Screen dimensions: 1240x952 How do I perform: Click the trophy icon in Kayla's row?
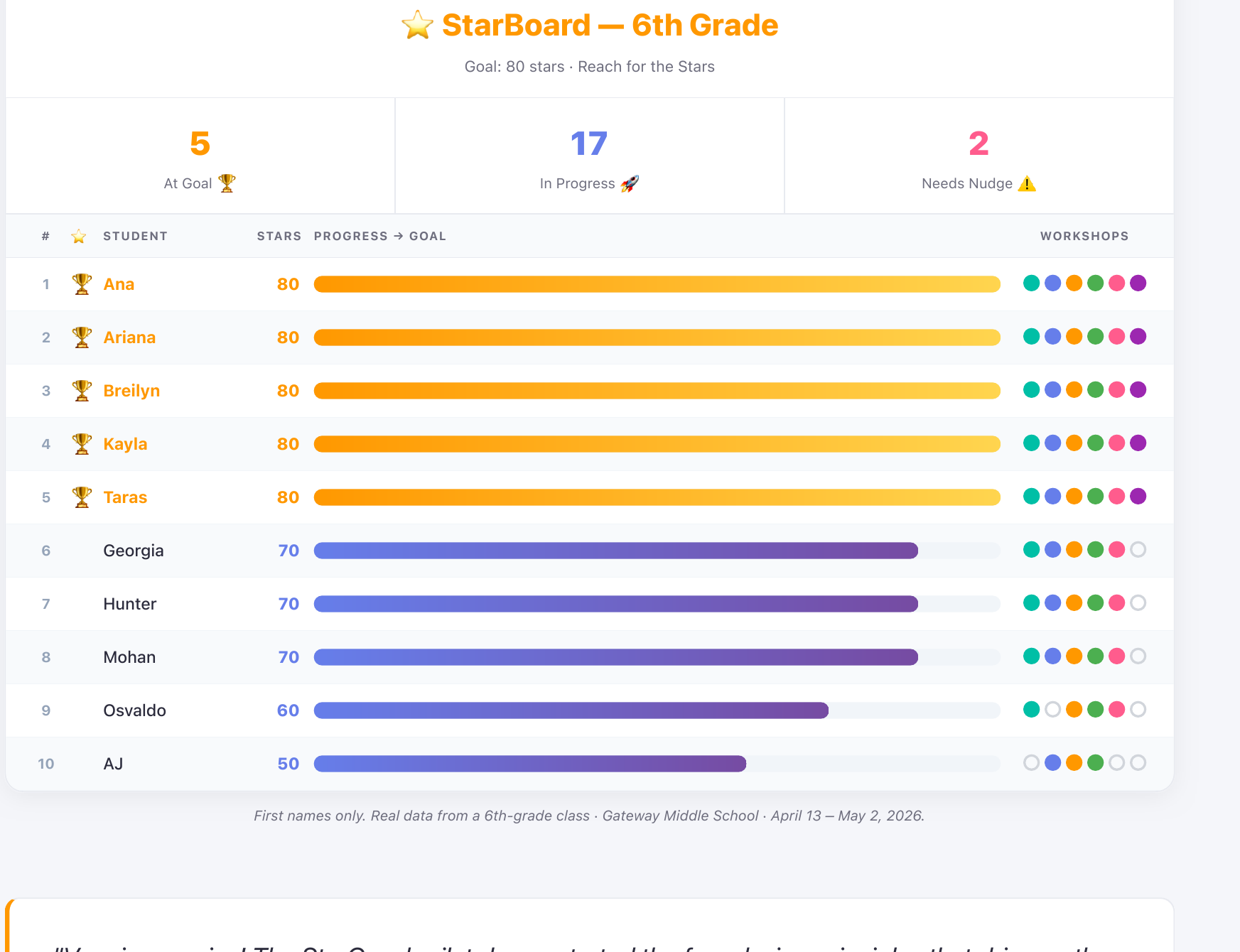[82, 444]
